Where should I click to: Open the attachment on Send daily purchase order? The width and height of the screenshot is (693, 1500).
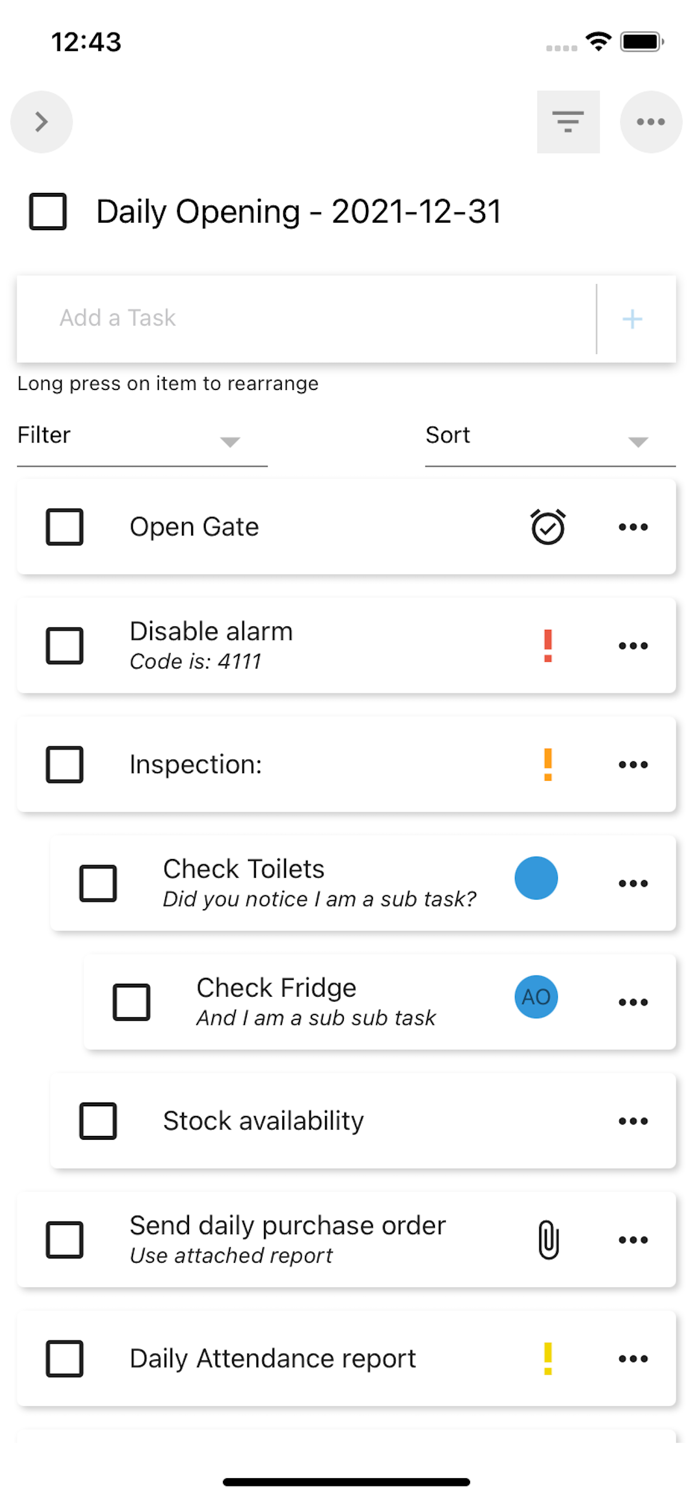click(548, 1239)
